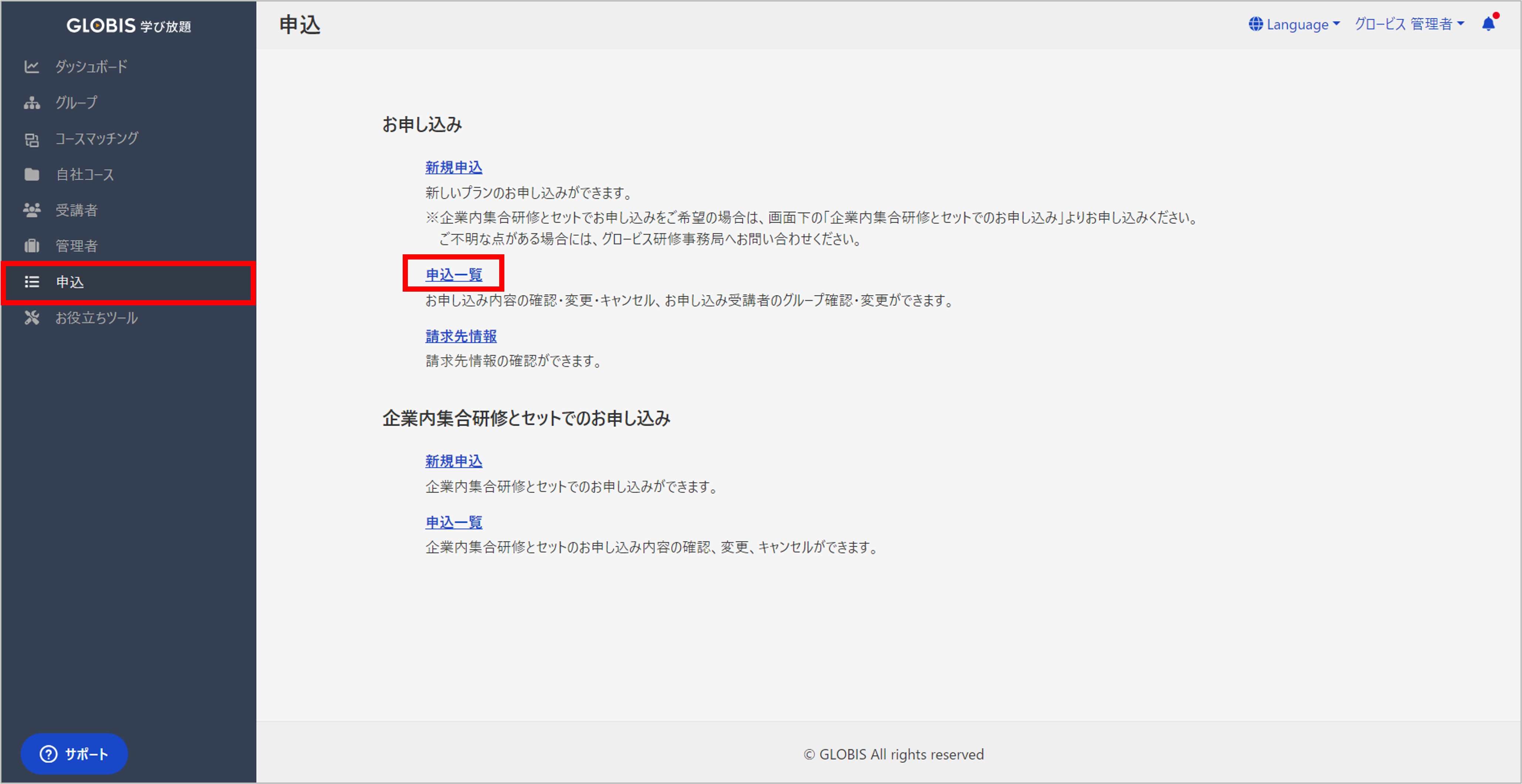This screenshot has height=784, width=1522.
Task: Click the group hierarchy icon
Action: click(x=32, y=103)
